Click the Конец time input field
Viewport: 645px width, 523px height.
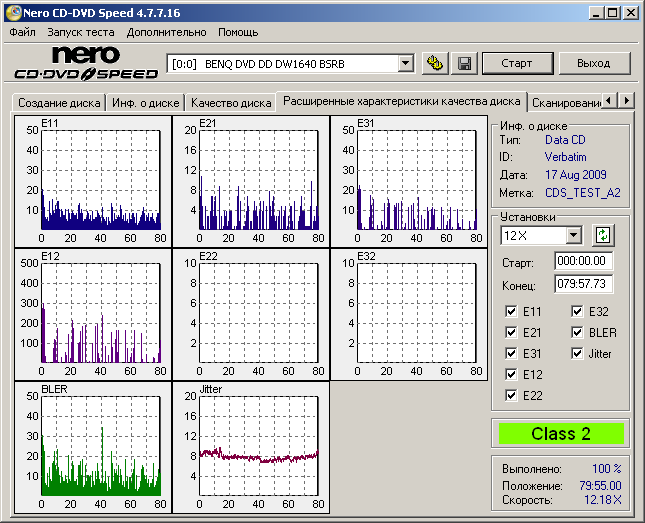point(583,284)
